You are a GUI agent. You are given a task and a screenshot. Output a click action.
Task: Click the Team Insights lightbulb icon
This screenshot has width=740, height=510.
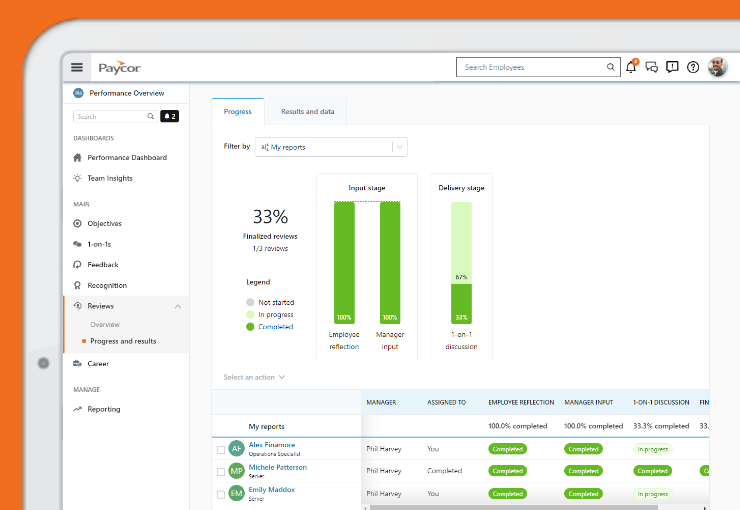pos(77,178)
